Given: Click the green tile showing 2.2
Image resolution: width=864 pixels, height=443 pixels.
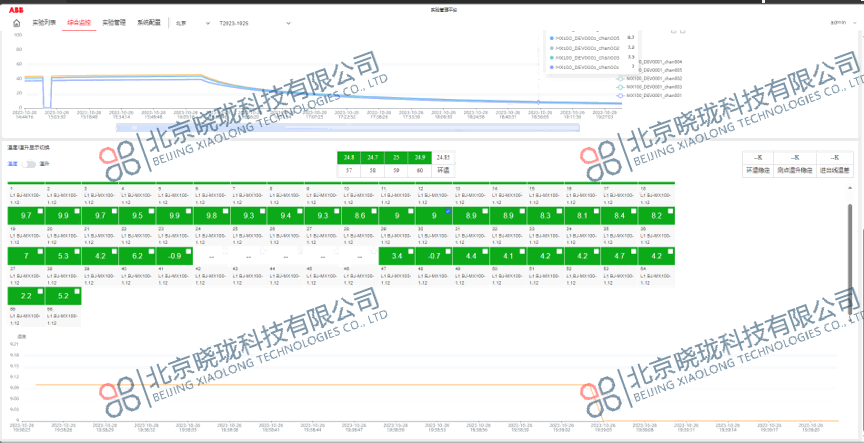Looking at the screenshot, I should tap(25, 296).
